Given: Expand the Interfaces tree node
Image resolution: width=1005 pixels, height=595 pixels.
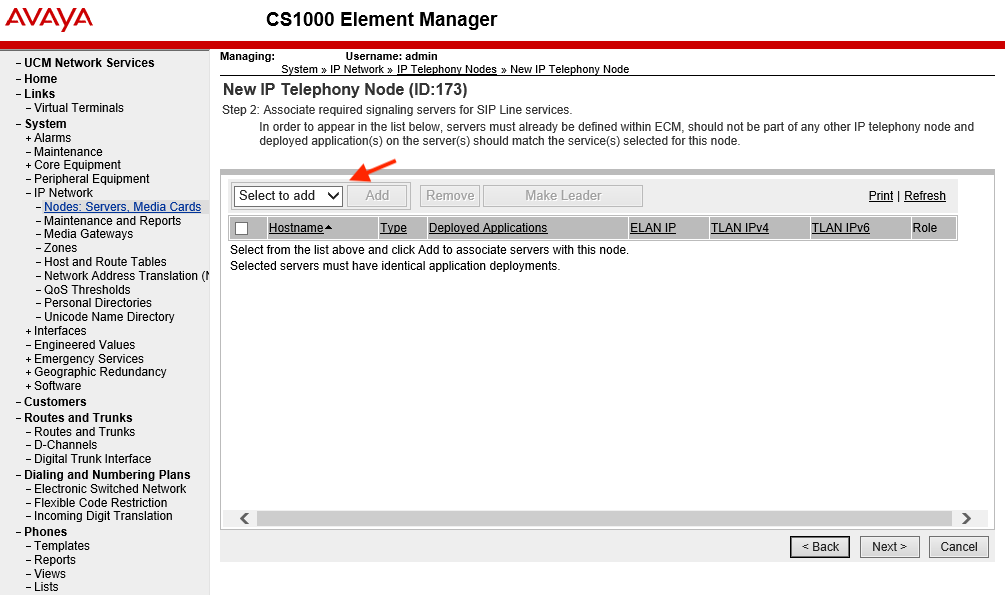Looking at the screenshot, I should [x=28, y=331].
